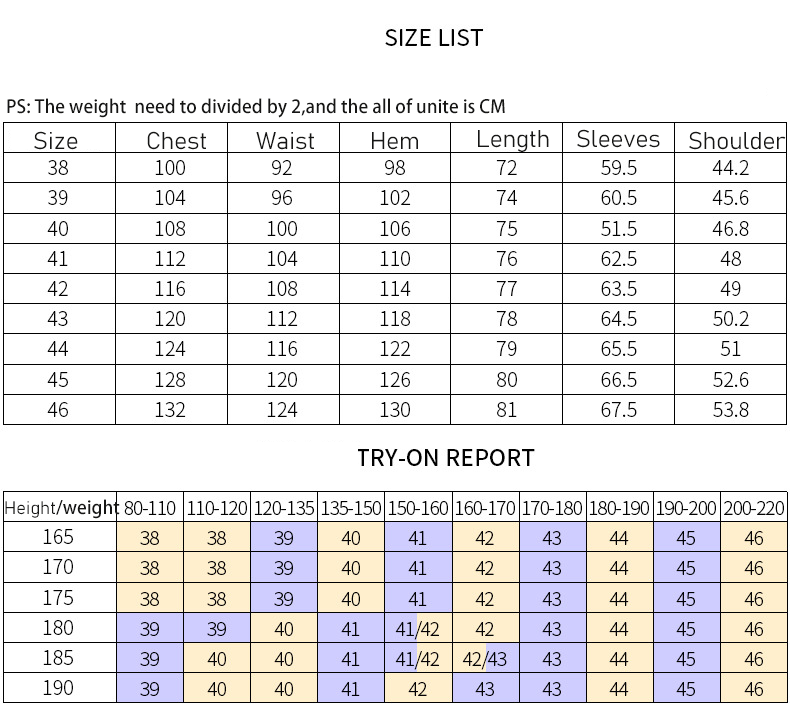Click the Chest column header
Viewport: 790px width, 713px height.
coord(176,141)
